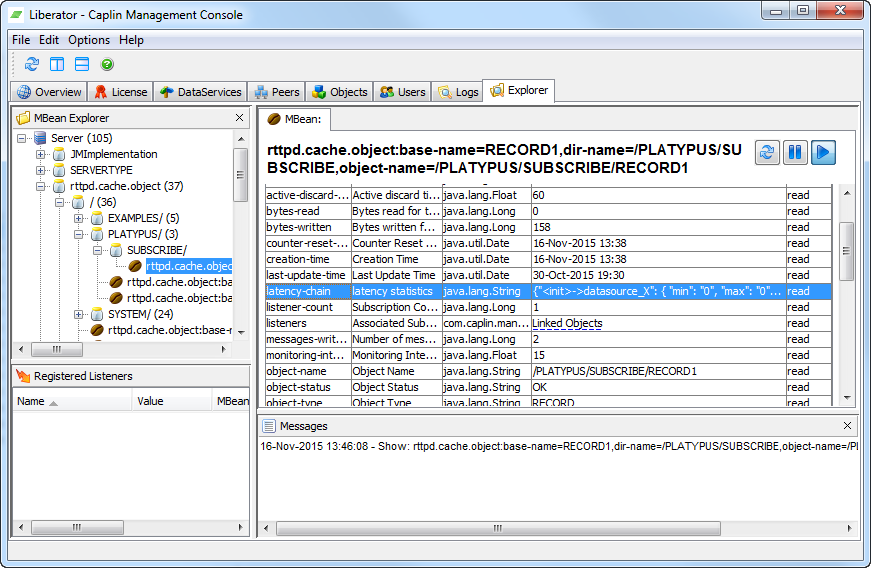Sort Registered Listeners by Name column
Screen dimensions: 871x568
click(72, 401)
